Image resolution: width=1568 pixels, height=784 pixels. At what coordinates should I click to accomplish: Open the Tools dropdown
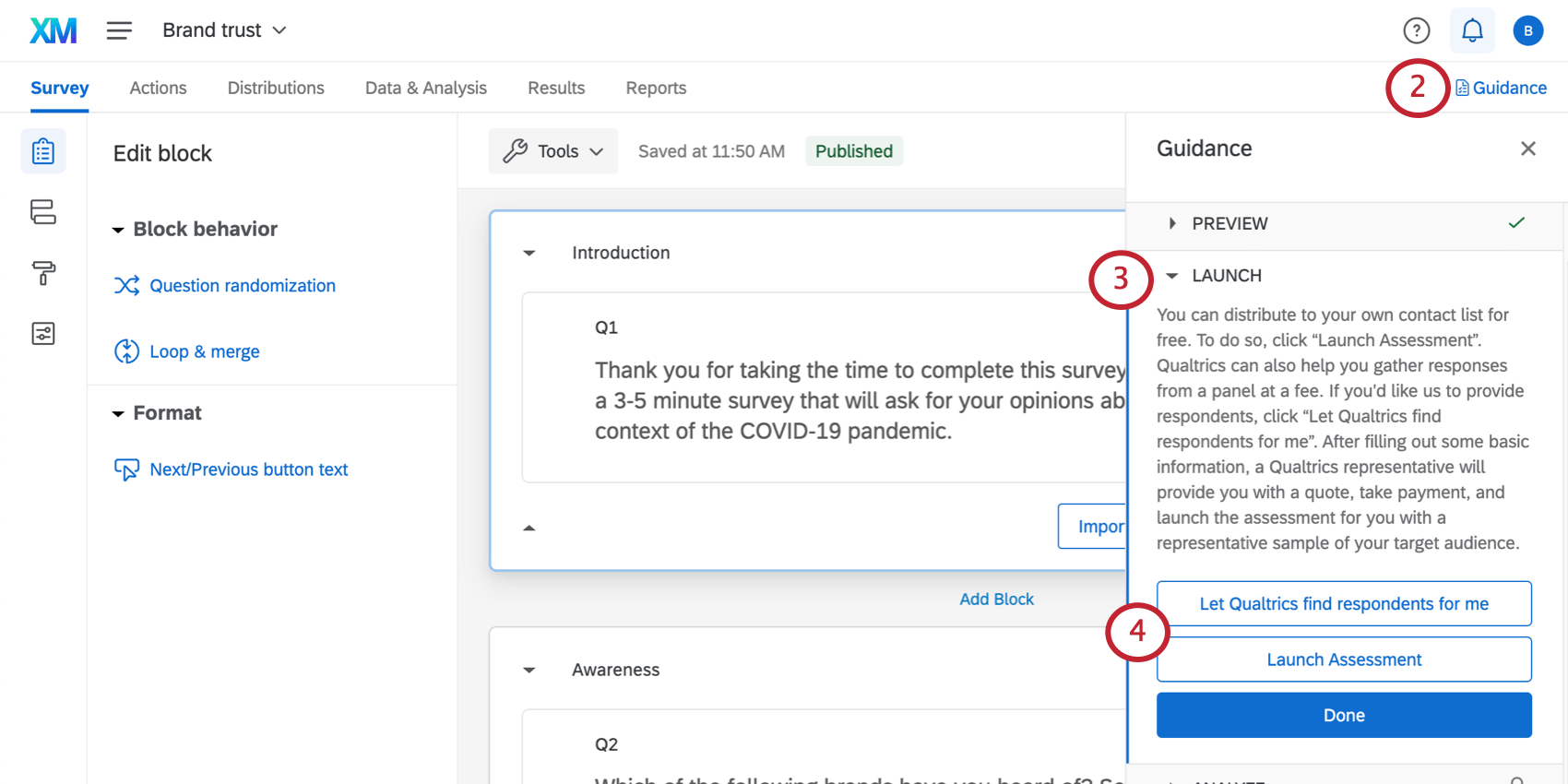point(553,151)
